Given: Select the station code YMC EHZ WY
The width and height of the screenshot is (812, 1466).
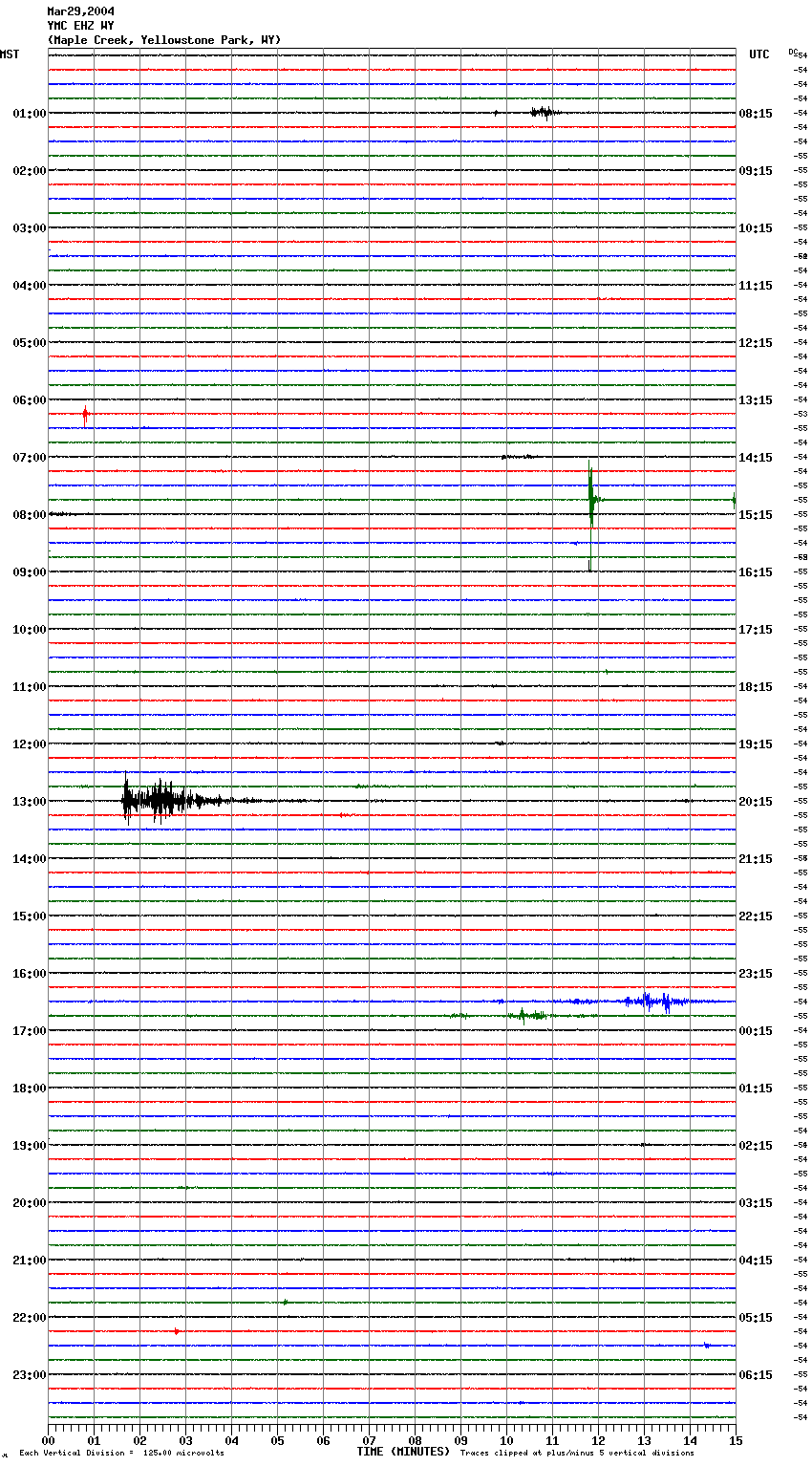Looking at the screenshot, I should click(x=80, y=26).
